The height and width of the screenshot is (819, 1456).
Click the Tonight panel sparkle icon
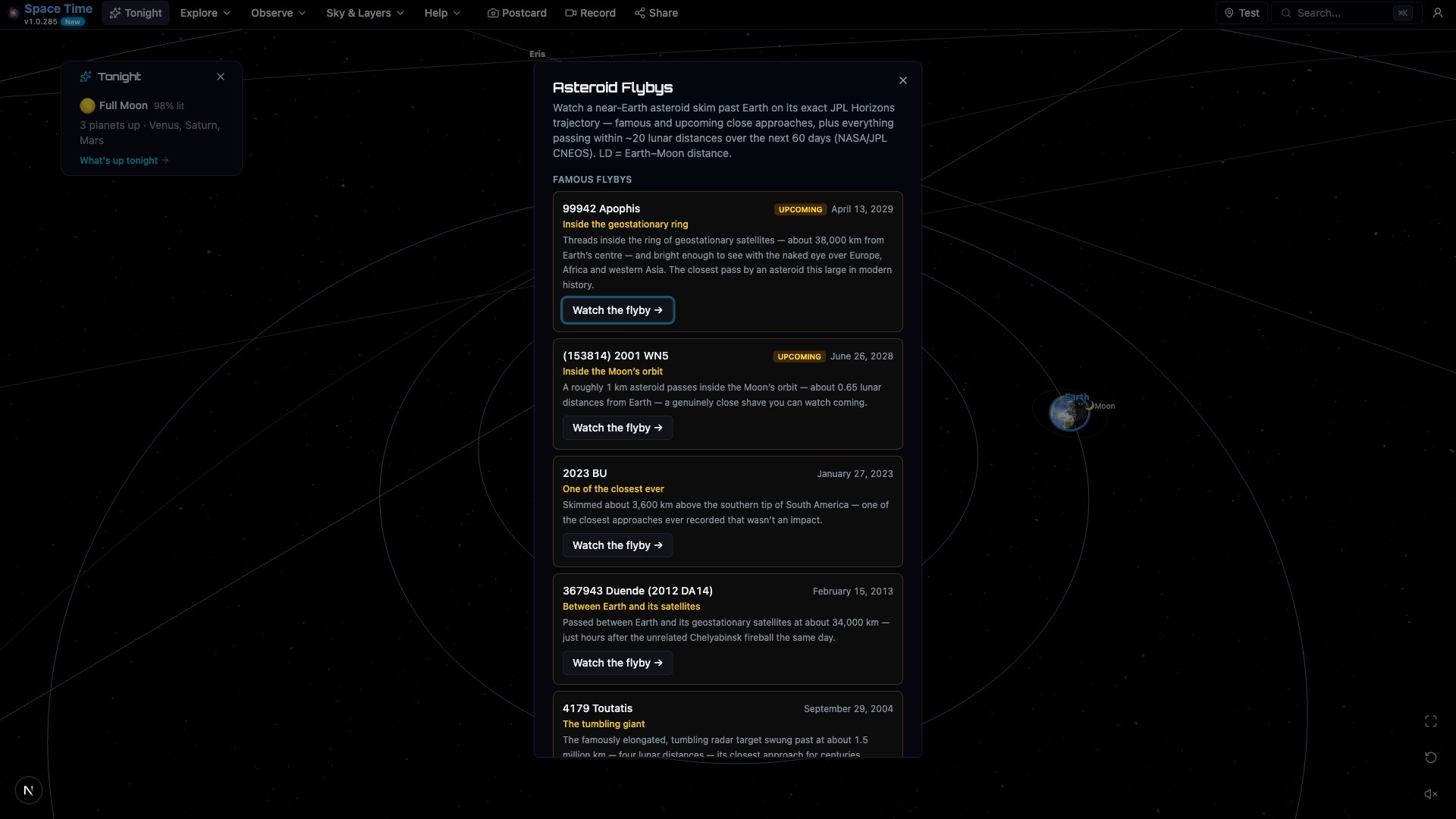[x=86, y=77]
